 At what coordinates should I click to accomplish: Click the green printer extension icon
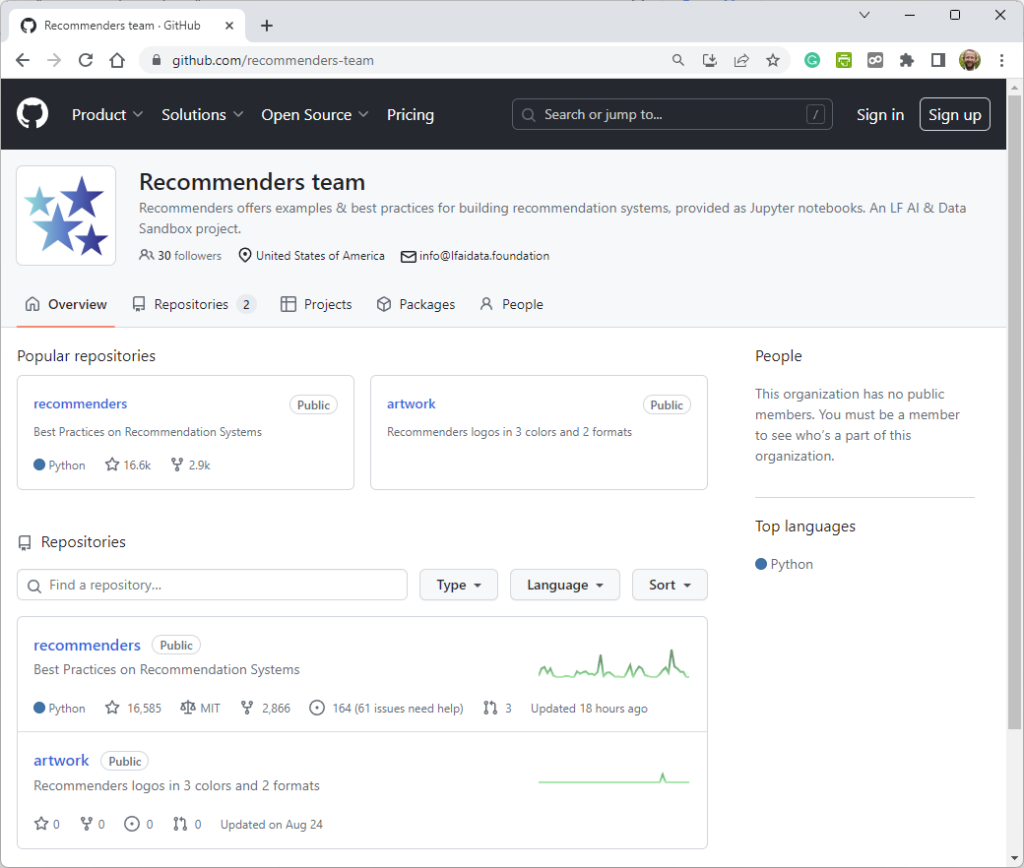pos(844,60)
